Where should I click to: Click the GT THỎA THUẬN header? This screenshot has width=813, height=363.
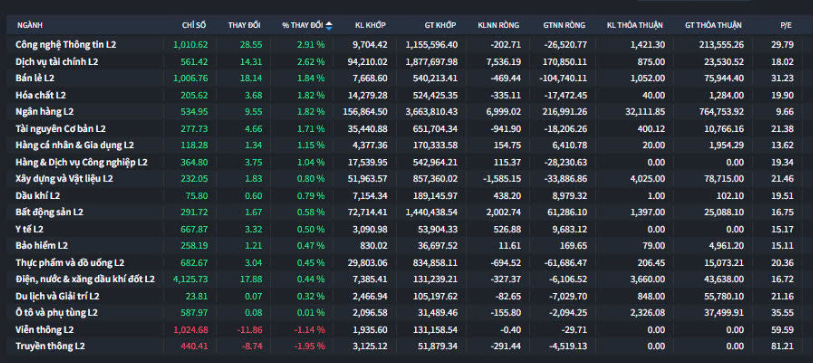click(x=713, y=25)
